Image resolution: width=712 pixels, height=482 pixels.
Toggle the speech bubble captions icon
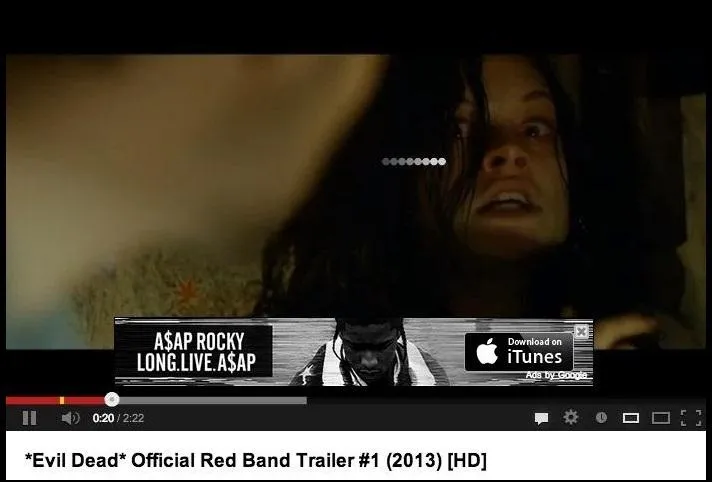pos(541,418)
